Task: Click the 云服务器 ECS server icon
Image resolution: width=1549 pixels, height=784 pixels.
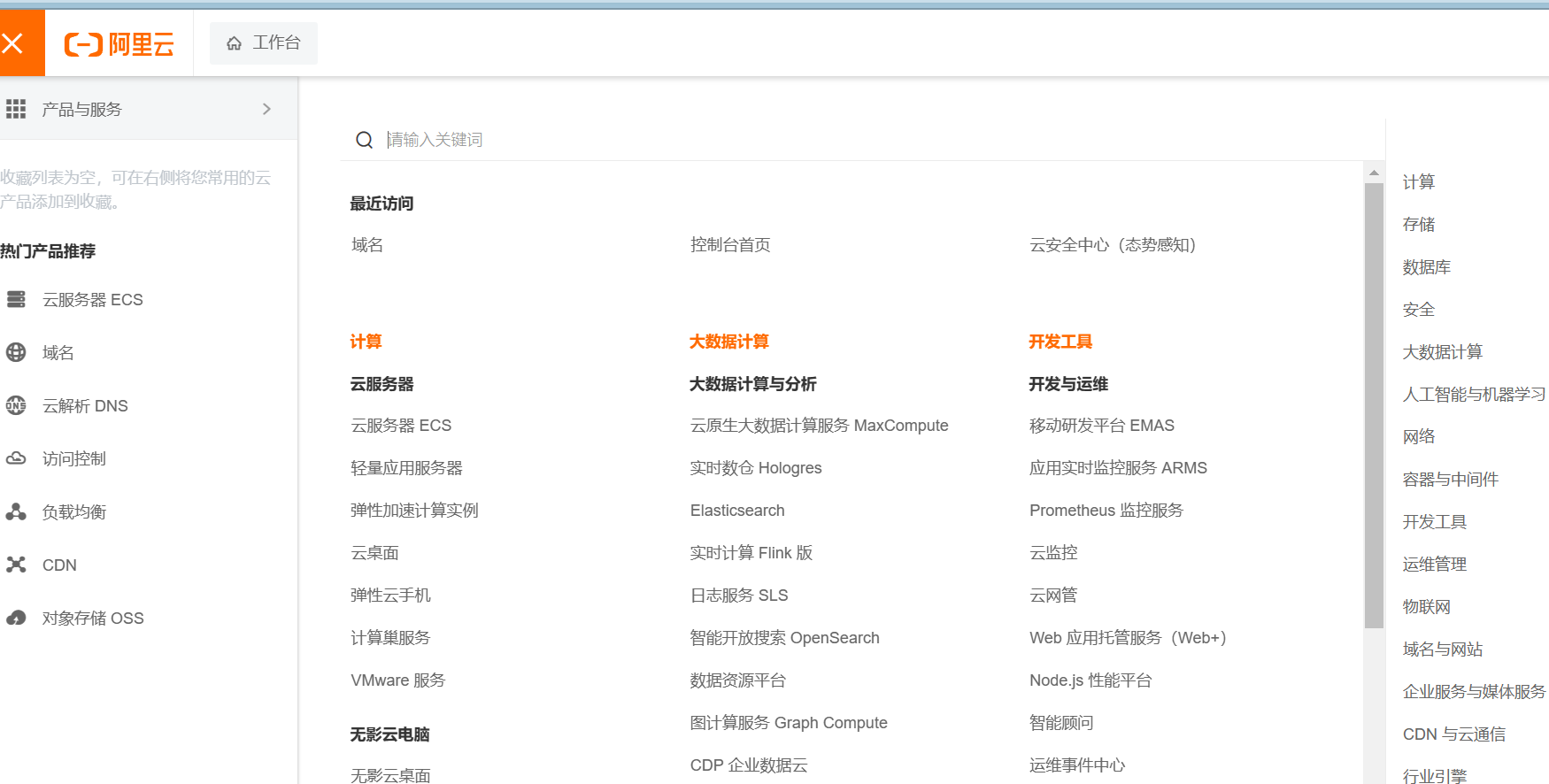Action: 16,300
